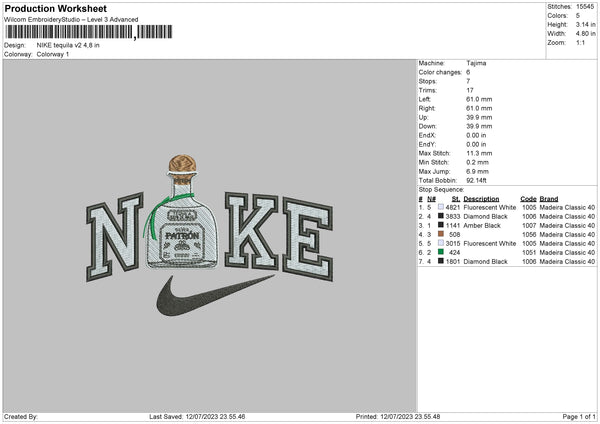
Task: Click the "Production Worksheet" title
Action: [55, 8]
